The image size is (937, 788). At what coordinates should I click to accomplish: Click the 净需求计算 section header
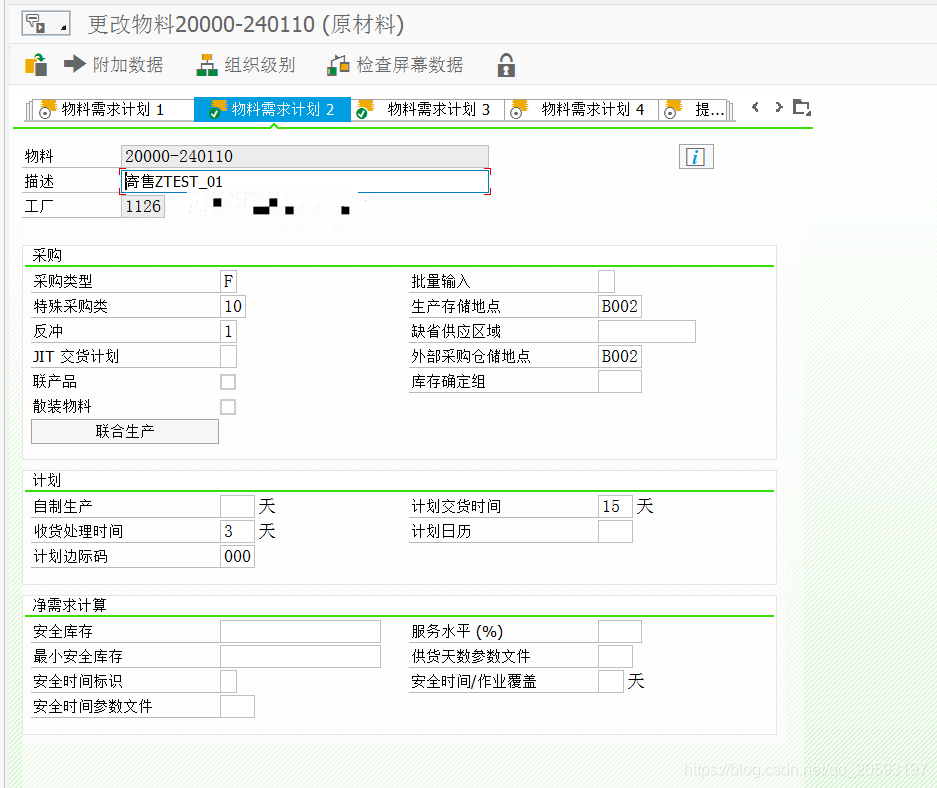click(69, 606)
